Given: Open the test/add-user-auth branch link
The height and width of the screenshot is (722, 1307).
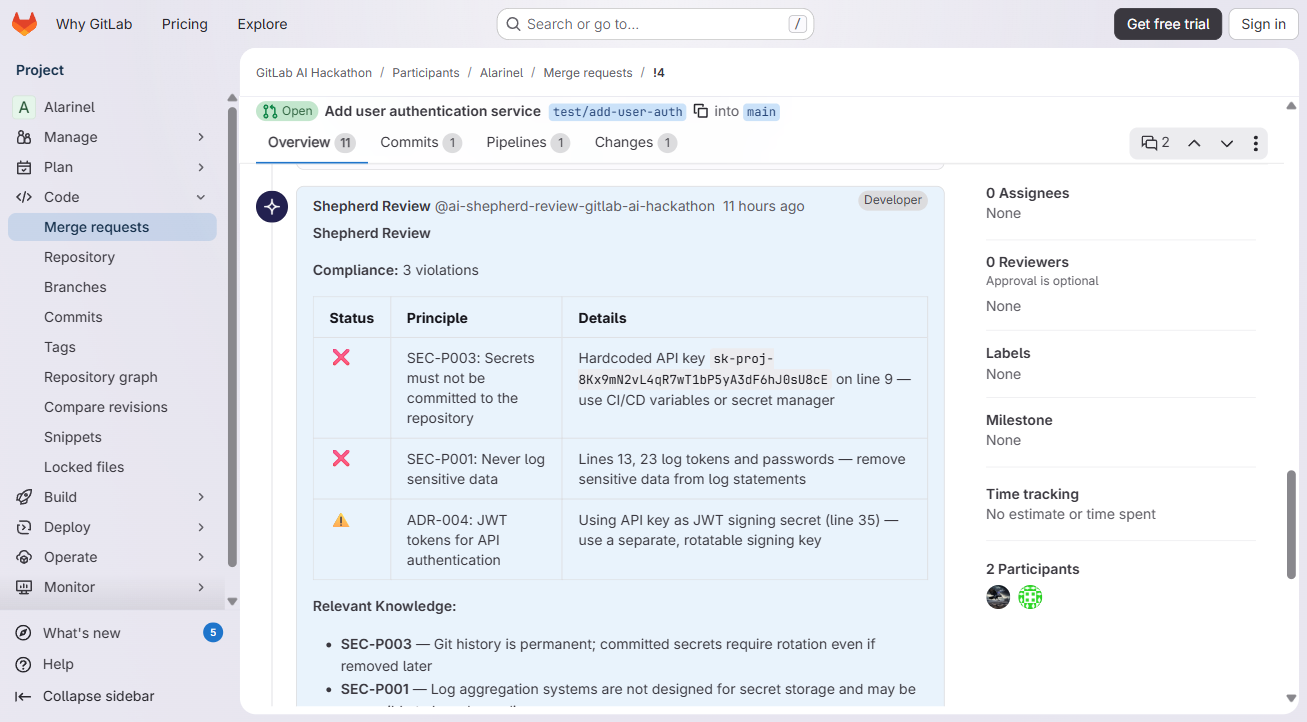Looking at the screenshot, I should [x=618, y=112].
